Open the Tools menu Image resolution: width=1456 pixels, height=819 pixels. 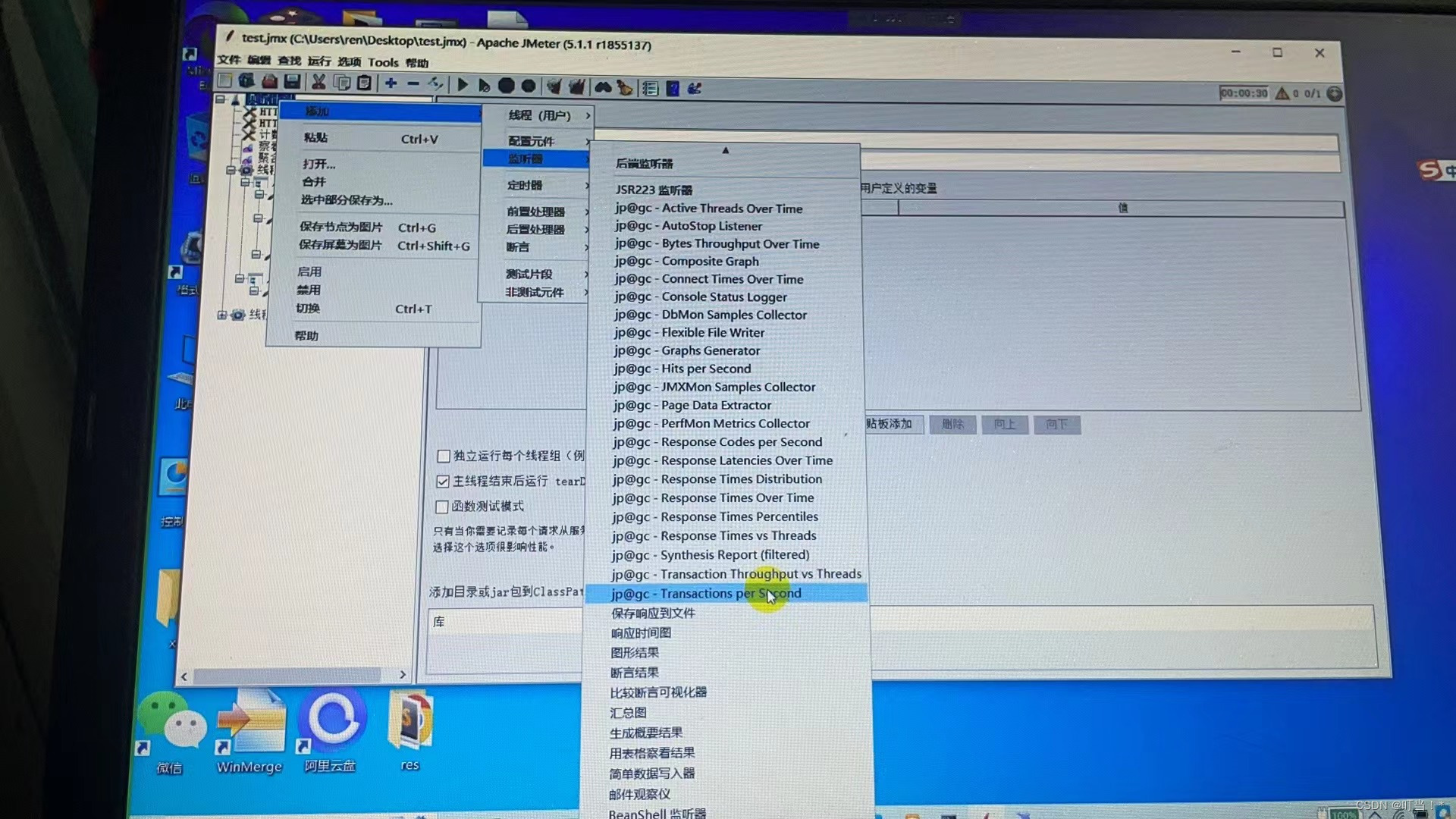[x=383, y=62]
